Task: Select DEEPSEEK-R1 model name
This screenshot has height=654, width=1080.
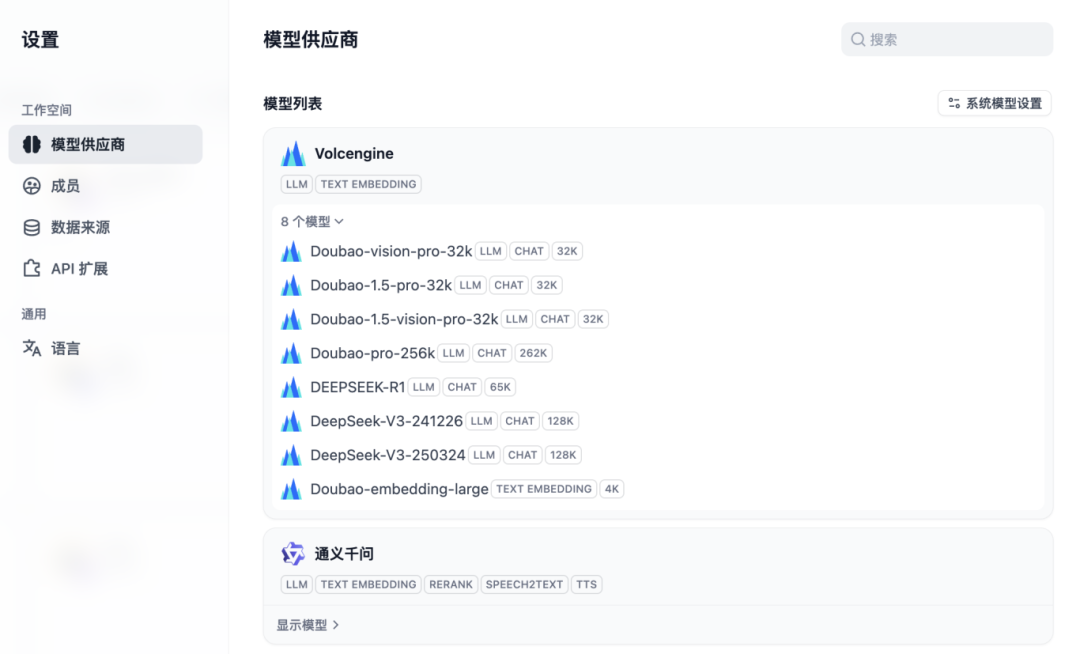Action: click(357, 387)
